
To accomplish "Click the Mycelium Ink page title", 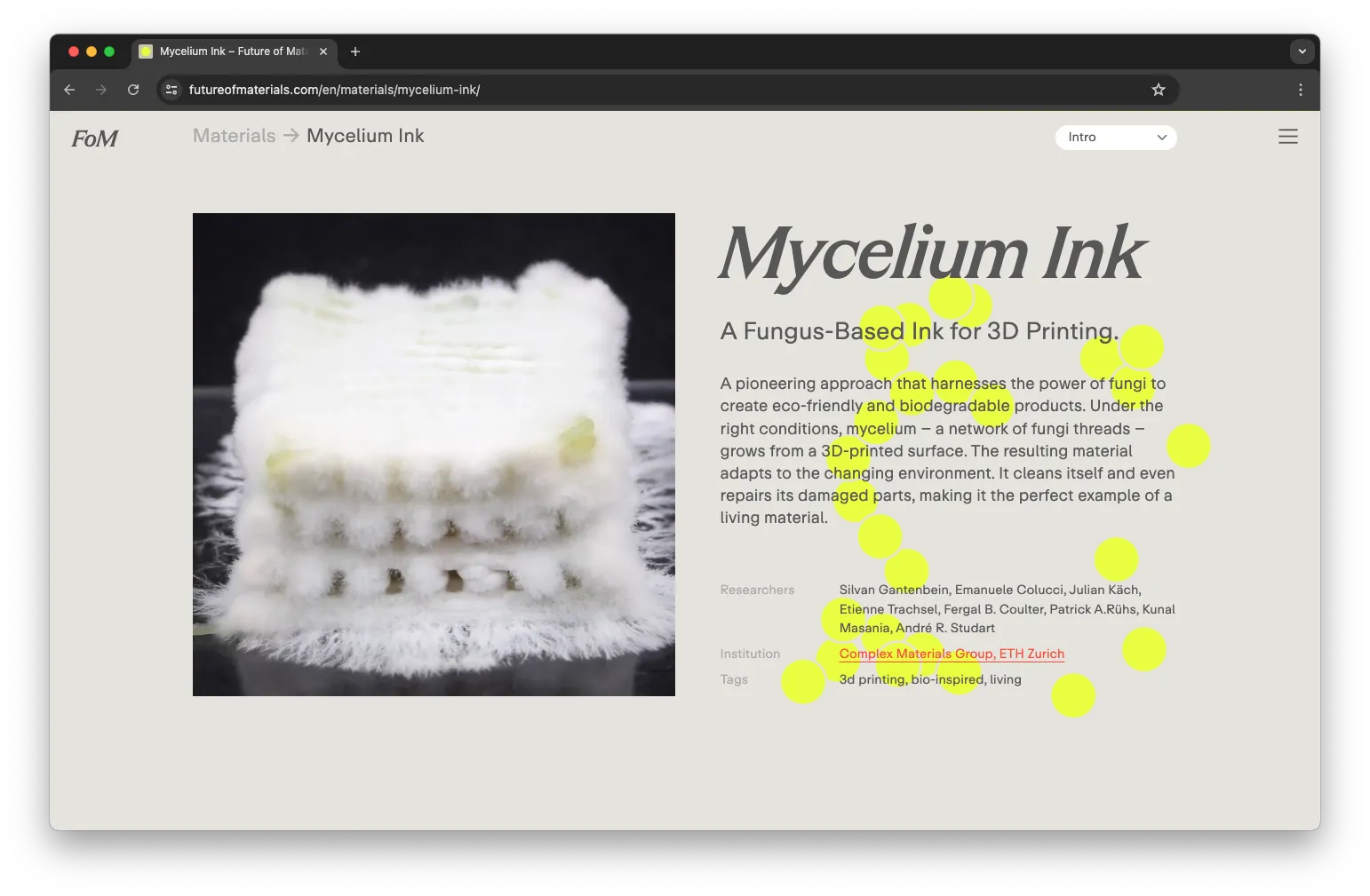I will pyautogui.click(x=931, y=255).
